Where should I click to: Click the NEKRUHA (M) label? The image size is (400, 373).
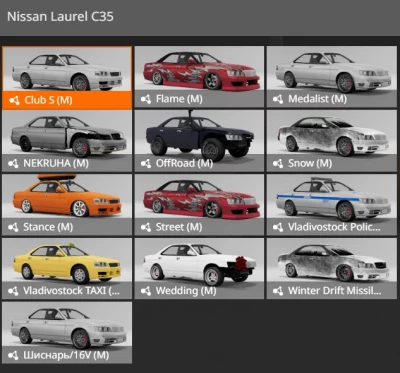(x=56, y=164)
